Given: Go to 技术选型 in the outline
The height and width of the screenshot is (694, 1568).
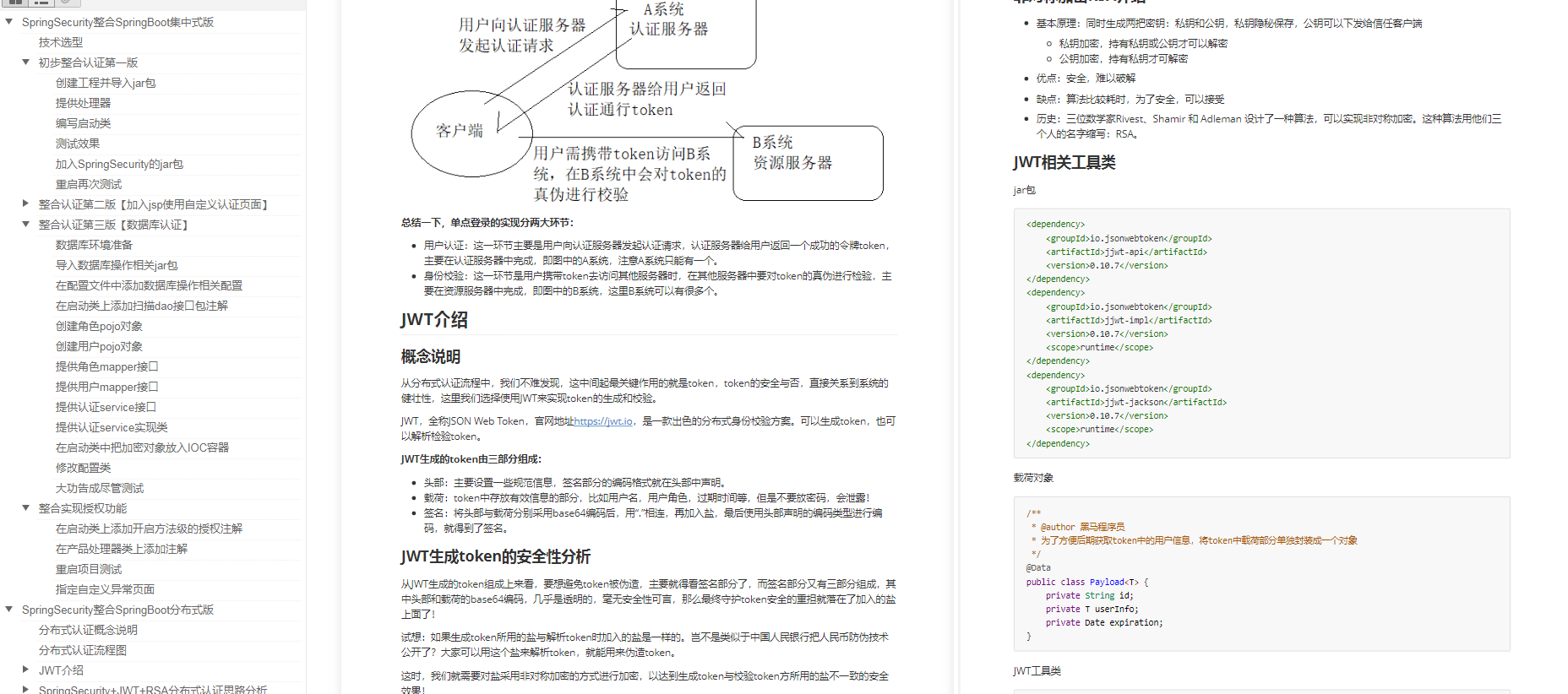Looking at the screenshot, I should point(61,42).
